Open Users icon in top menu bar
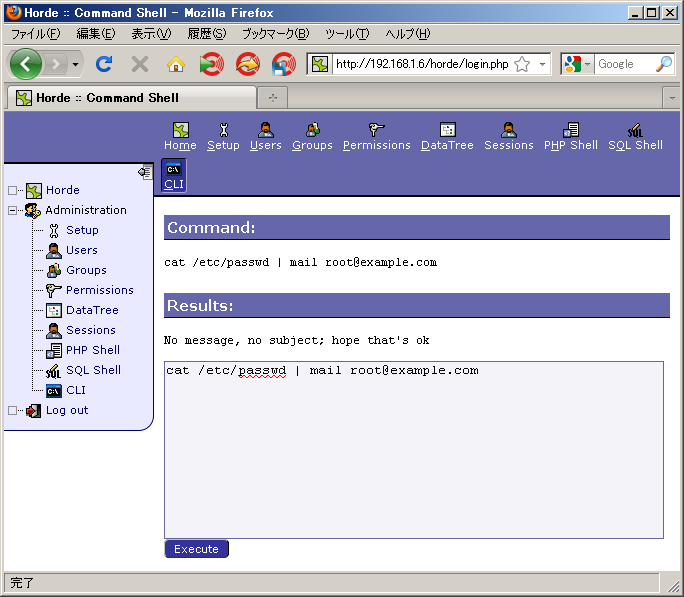This screenshot has width=684, height=597. coord(266,130)
